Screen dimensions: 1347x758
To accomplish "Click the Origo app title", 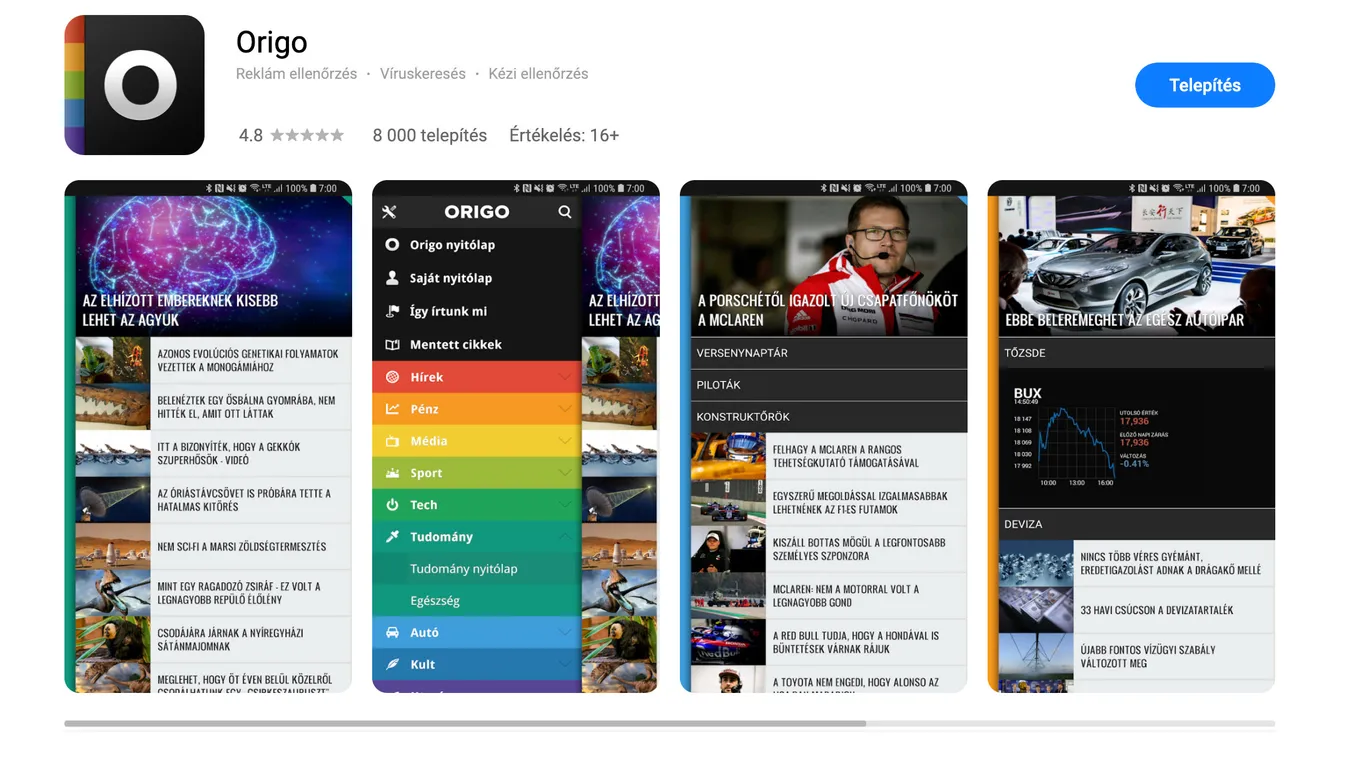I will (271, 42).
